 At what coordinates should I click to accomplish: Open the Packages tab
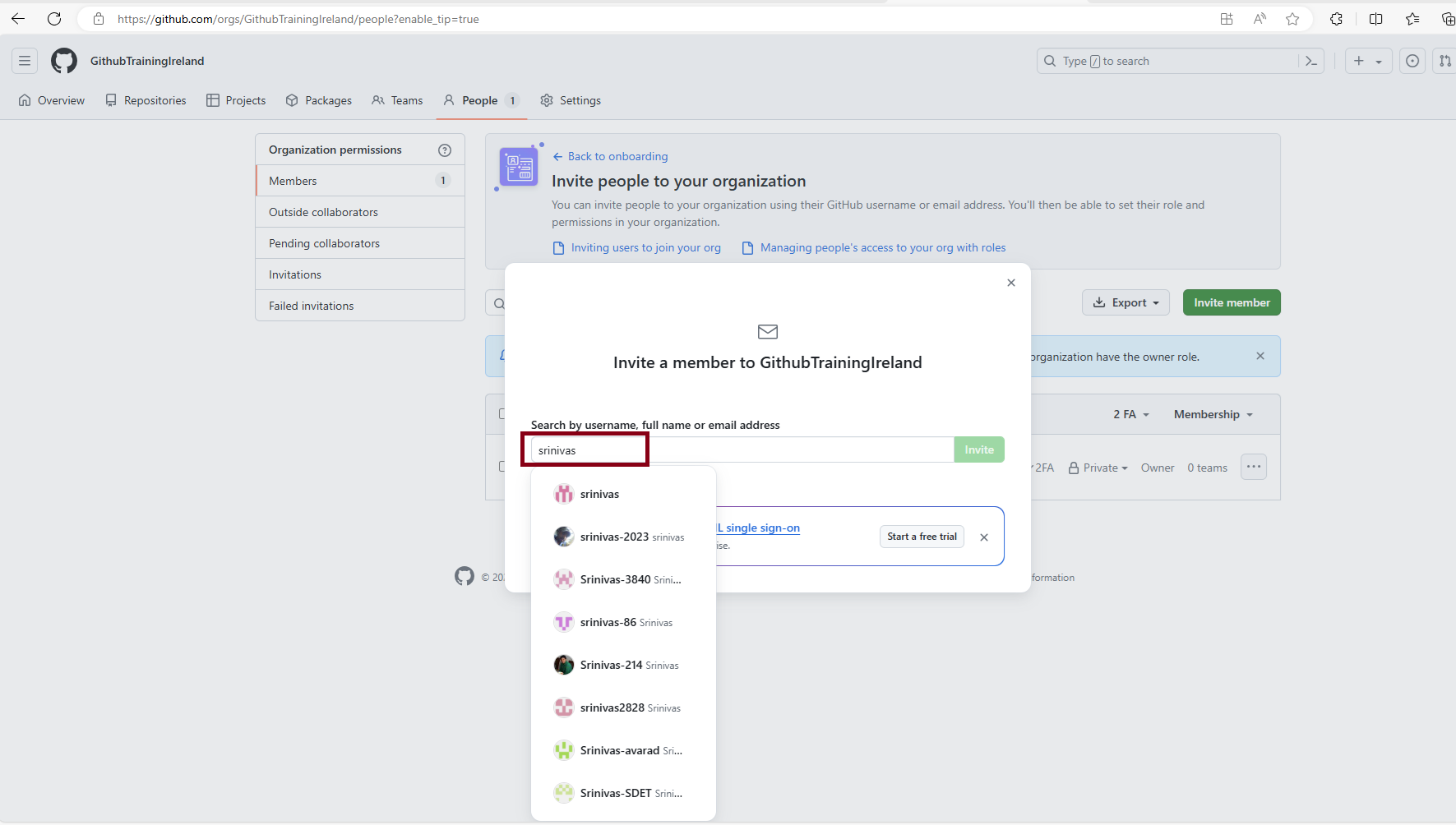(x=319, y=100)
